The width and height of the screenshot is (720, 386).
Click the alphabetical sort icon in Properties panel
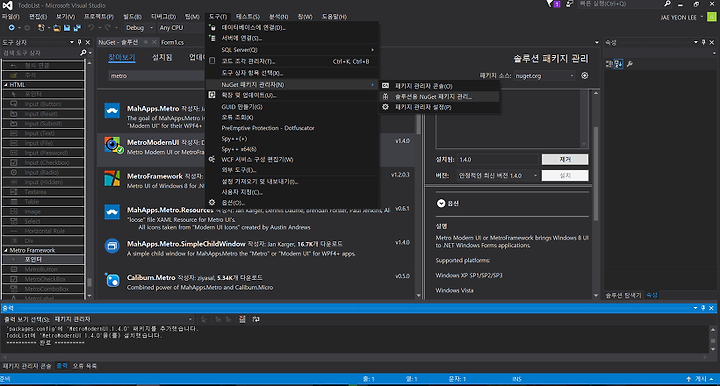coord(619,64)
